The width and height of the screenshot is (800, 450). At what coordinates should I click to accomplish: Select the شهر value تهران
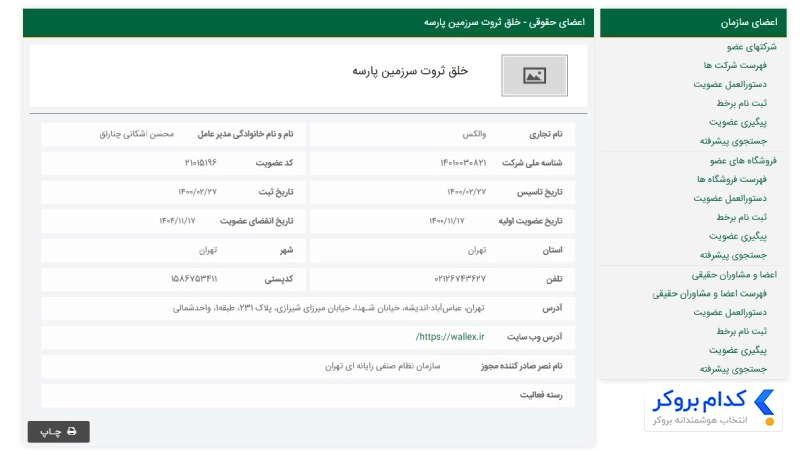coord(208,250)
